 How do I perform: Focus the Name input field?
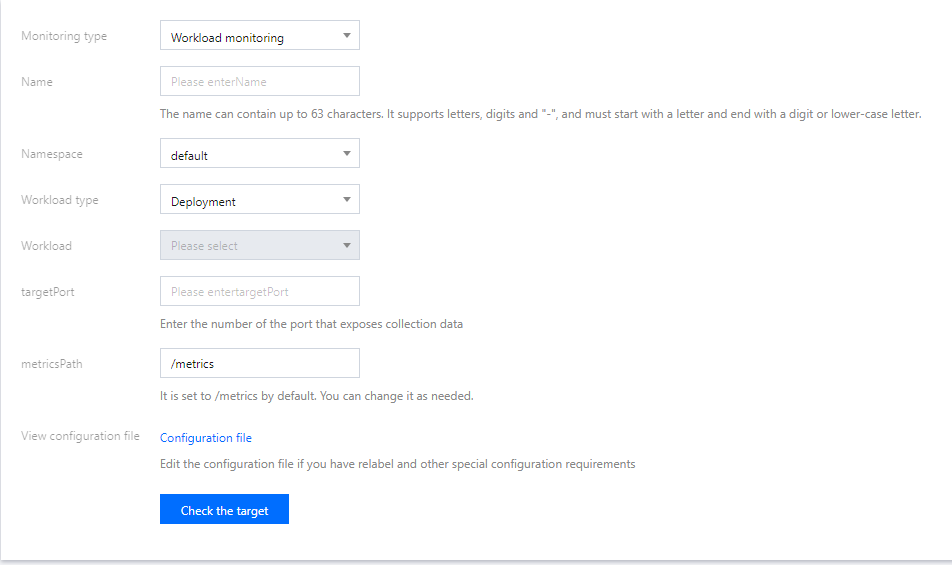coord(259,81)
